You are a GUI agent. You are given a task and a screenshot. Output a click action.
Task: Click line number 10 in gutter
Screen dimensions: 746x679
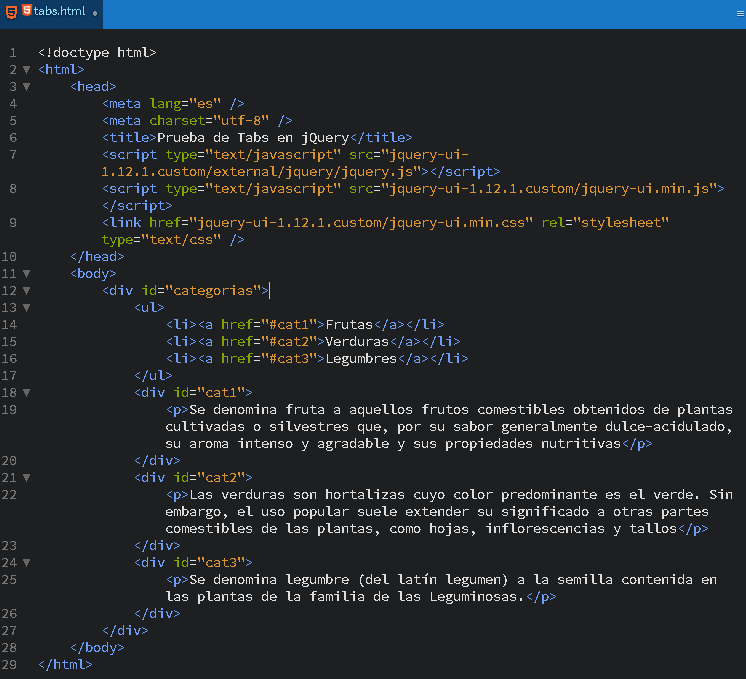[9, 256]
